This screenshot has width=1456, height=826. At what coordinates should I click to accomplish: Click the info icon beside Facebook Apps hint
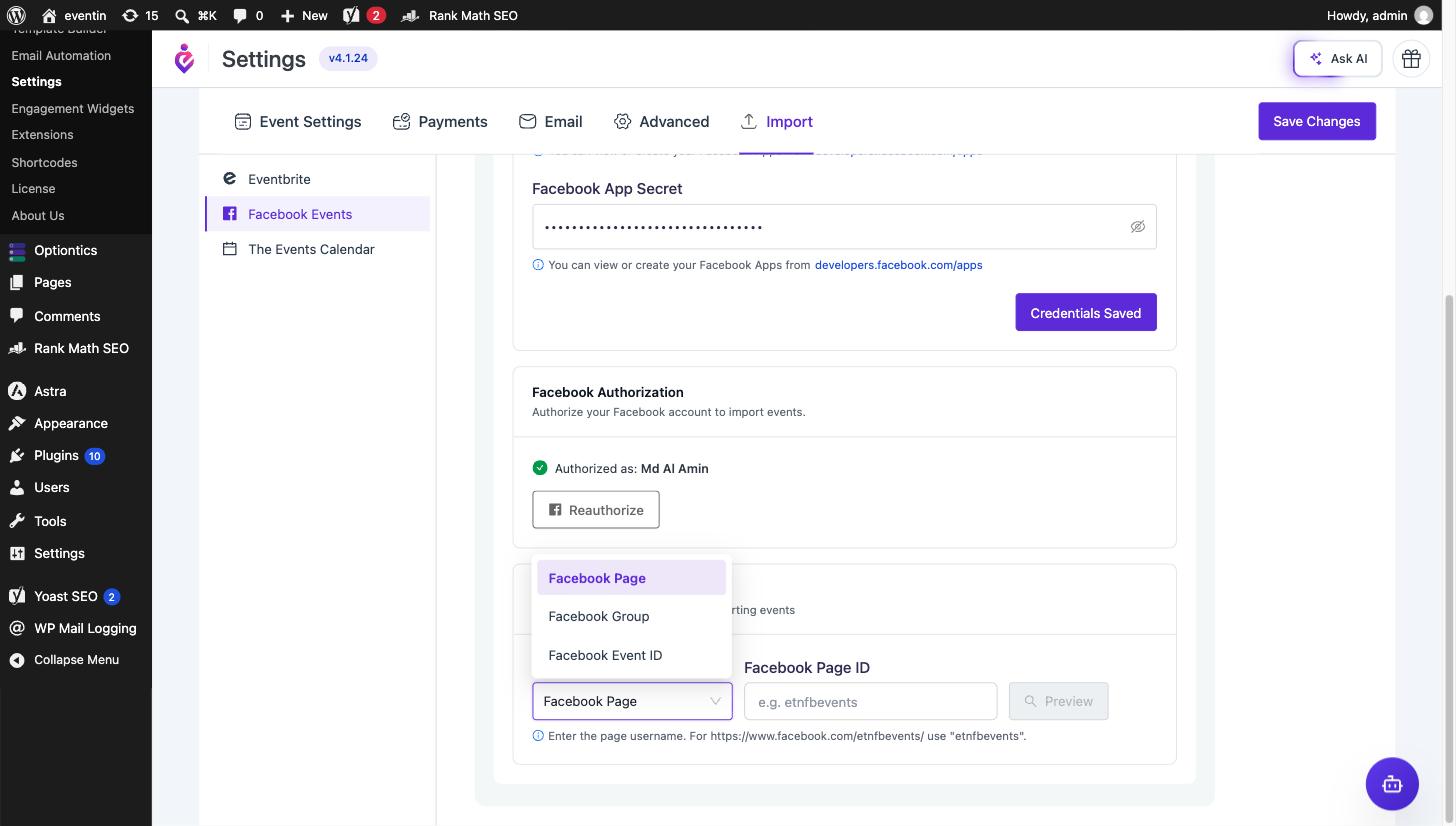tap(538, 265)
